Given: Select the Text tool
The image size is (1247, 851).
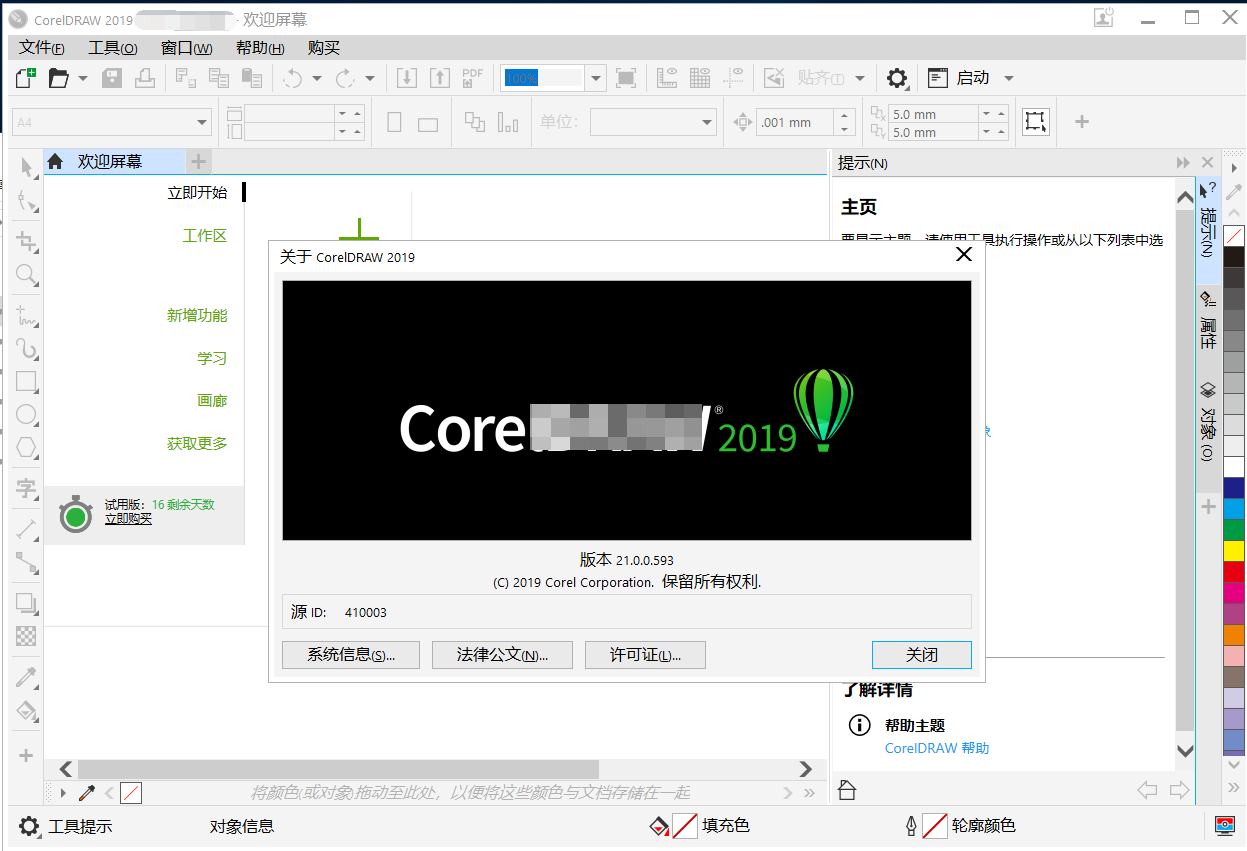Looking at the screenshot, I should pos(24,489).
